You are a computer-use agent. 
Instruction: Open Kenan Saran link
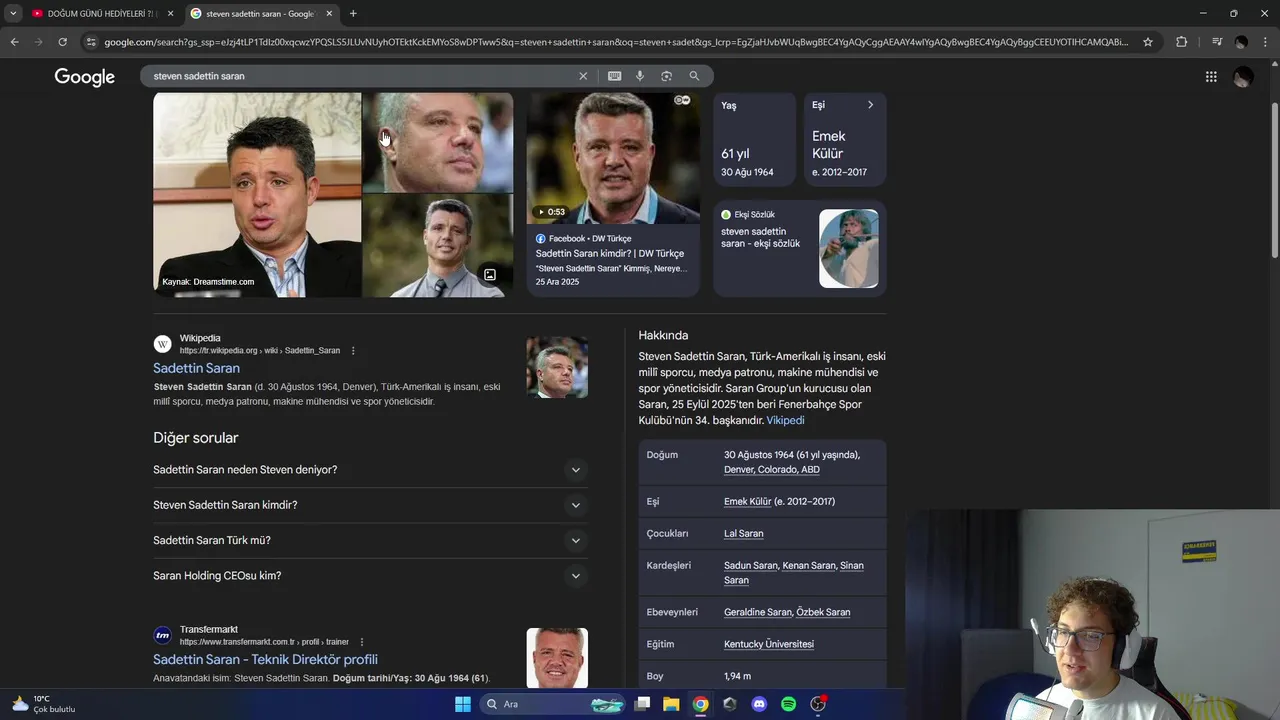(809, 566)
